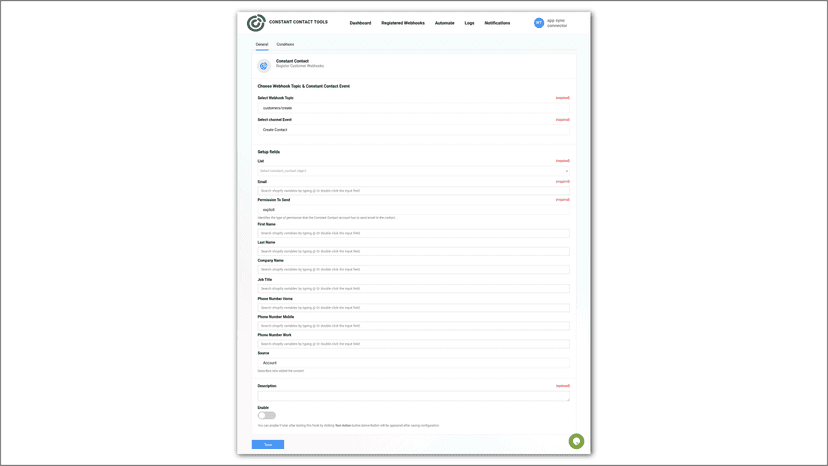
Task: Click the 'Setup fields' section heading
Action: 269,152
